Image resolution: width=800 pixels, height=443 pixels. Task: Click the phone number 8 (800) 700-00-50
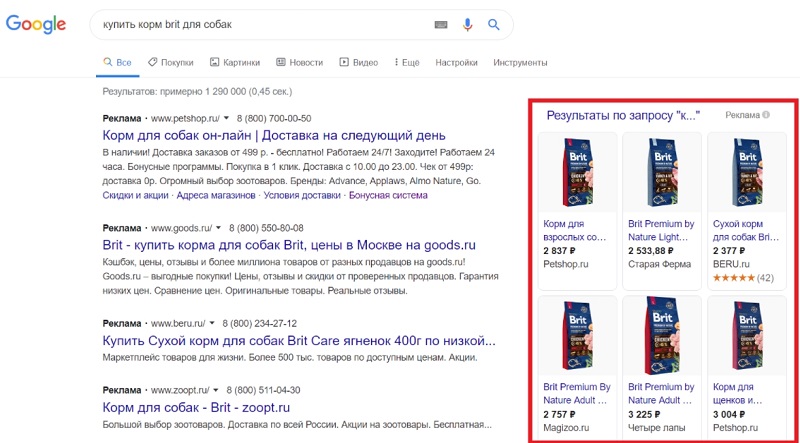coord(274,118)
